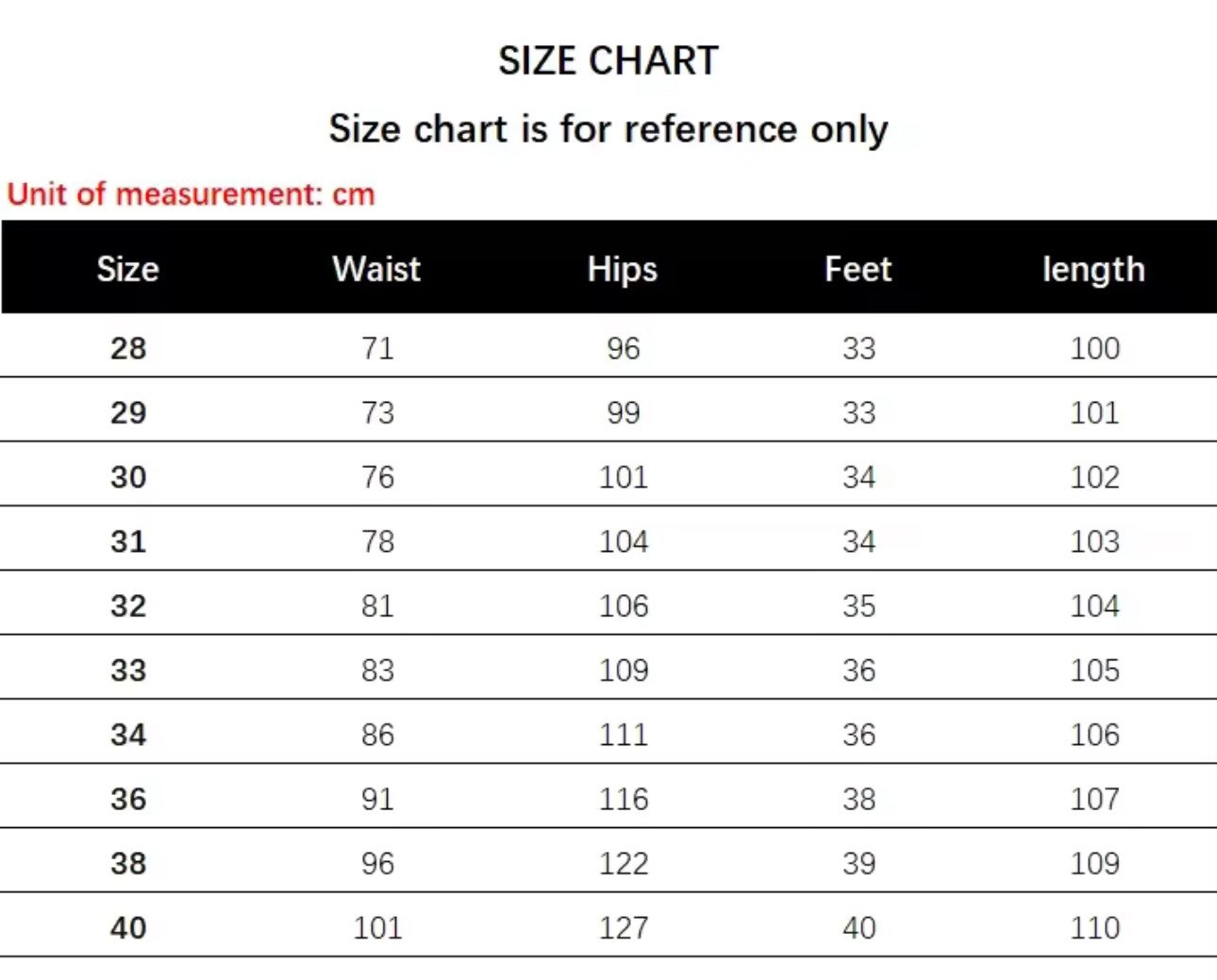Click the feet value 35 for size 32
This screenshot has height=980, width=1217.
tap(859, 606)
